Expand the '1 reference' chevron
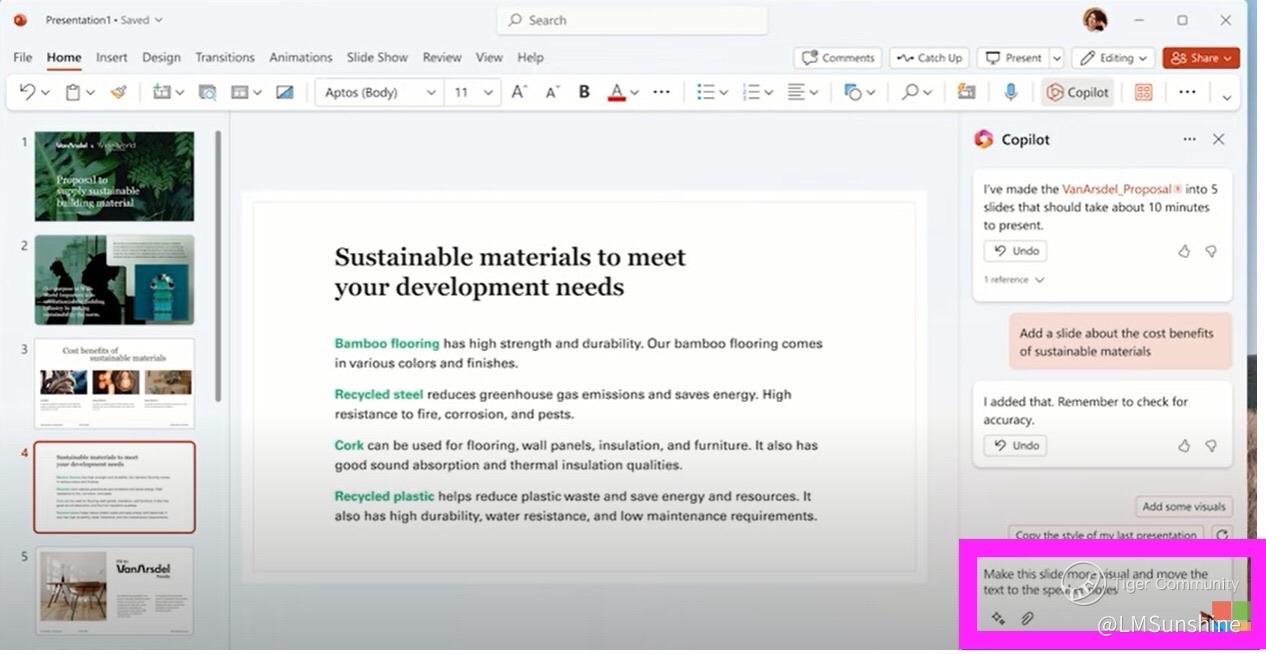Screen dimensions: 1266x654 (x=1040, y=280)
